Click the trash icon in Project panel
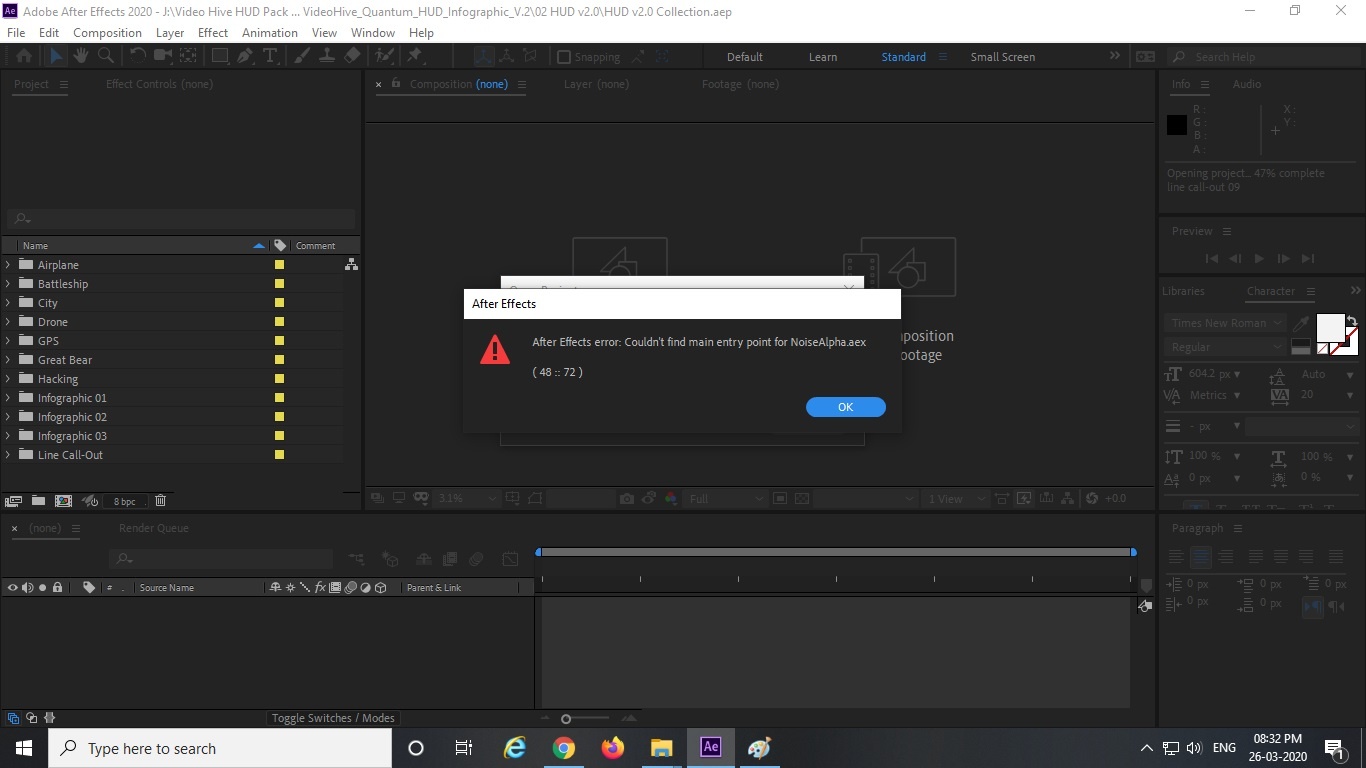Screen dimensions: 1366x768 point(160,500)
